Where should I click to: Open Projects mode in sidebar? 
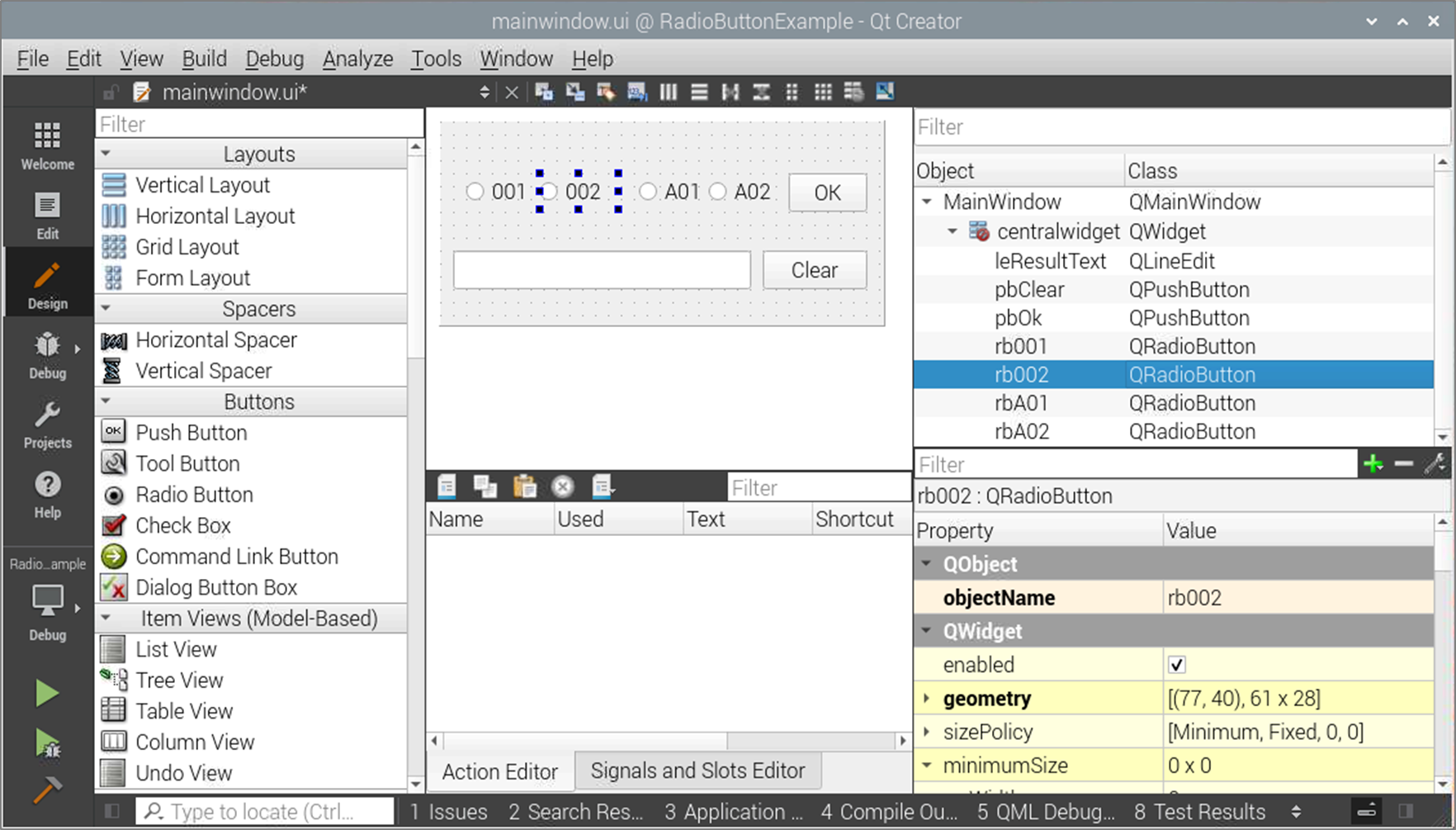coord(47,424)
